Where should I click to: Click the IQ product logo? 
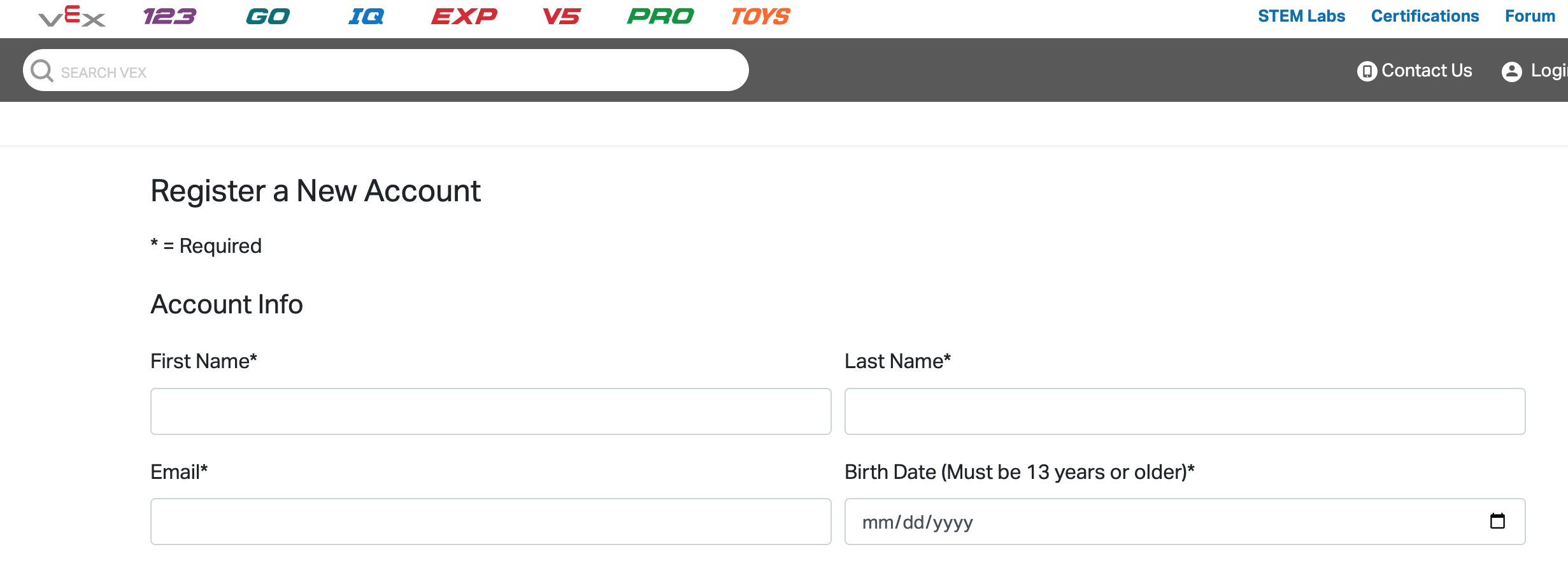coord(365,16)
